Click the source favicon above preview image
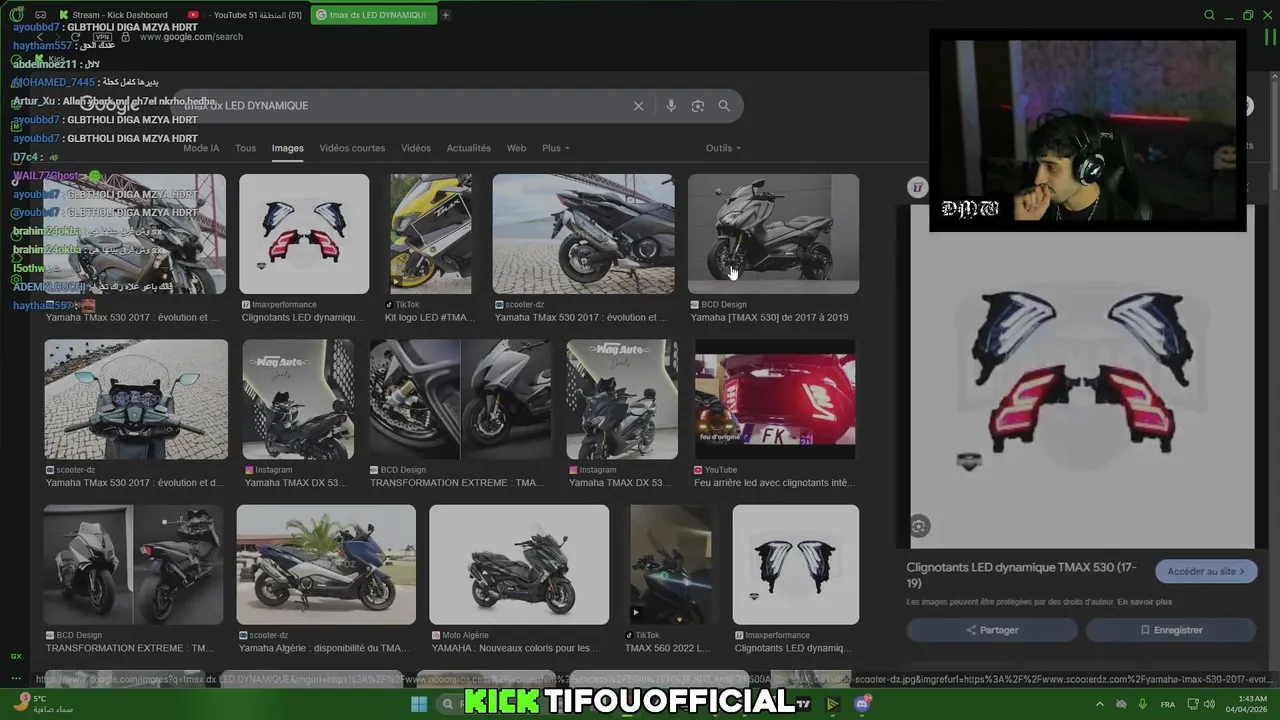Image resolution: width=1280 pixels, height=720 pixels. (917, 187)
